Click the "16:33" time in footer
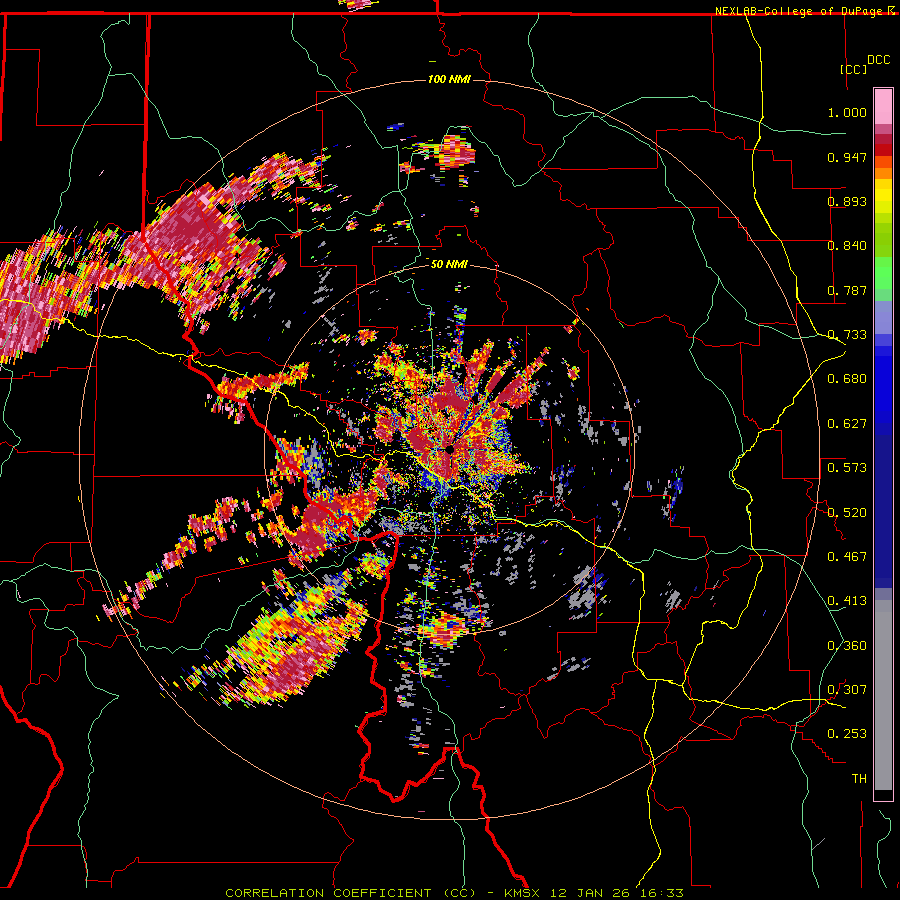Screen dimensions: 900x900 pyautogui.click(x=661, y=893)
